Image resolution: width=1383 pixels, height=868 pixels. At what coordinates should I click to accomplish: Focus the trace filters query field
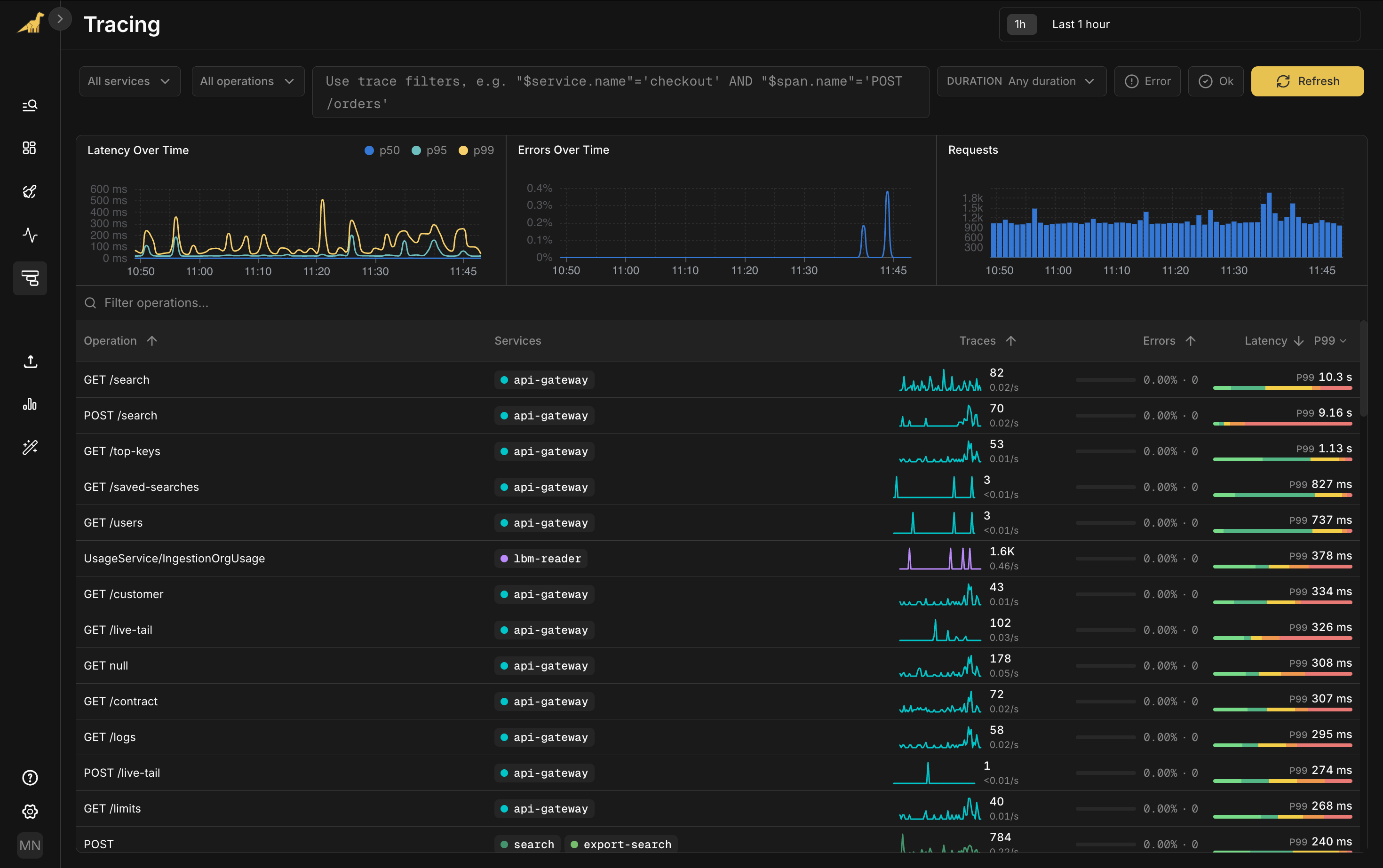pos(620,93)
